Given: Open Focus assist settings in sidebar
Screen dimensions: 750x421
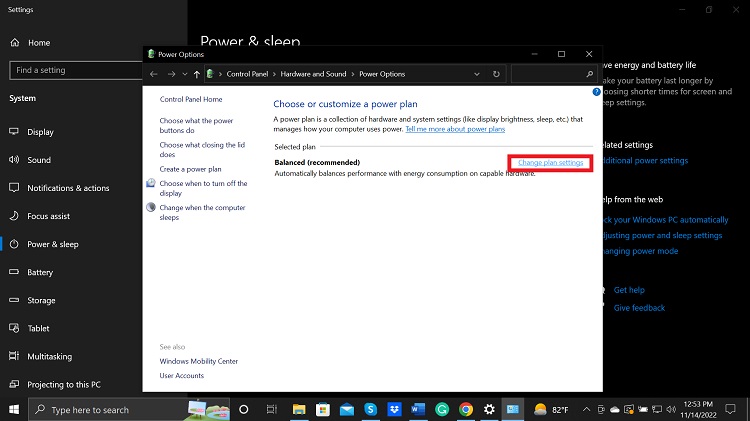Looking at the screenshot, I should click(x=48, y=216).
